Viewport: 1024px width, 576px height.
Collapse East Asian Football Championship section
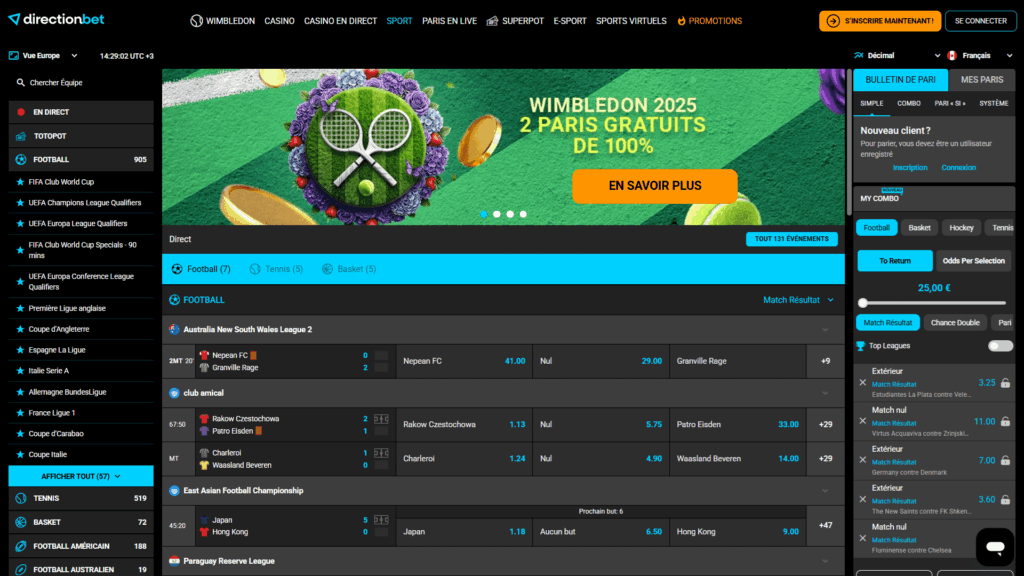(825, 490)
